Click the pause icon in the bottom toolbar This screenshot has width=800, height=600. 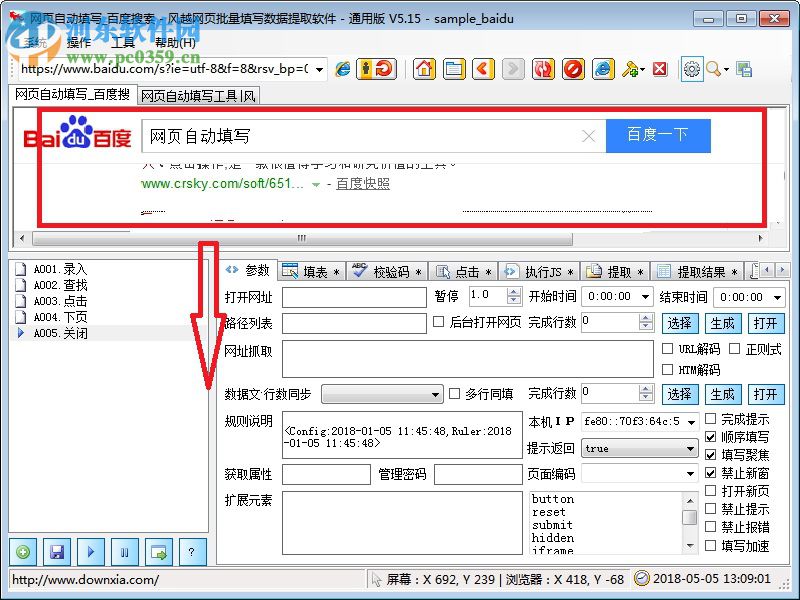tap(124, 551)
